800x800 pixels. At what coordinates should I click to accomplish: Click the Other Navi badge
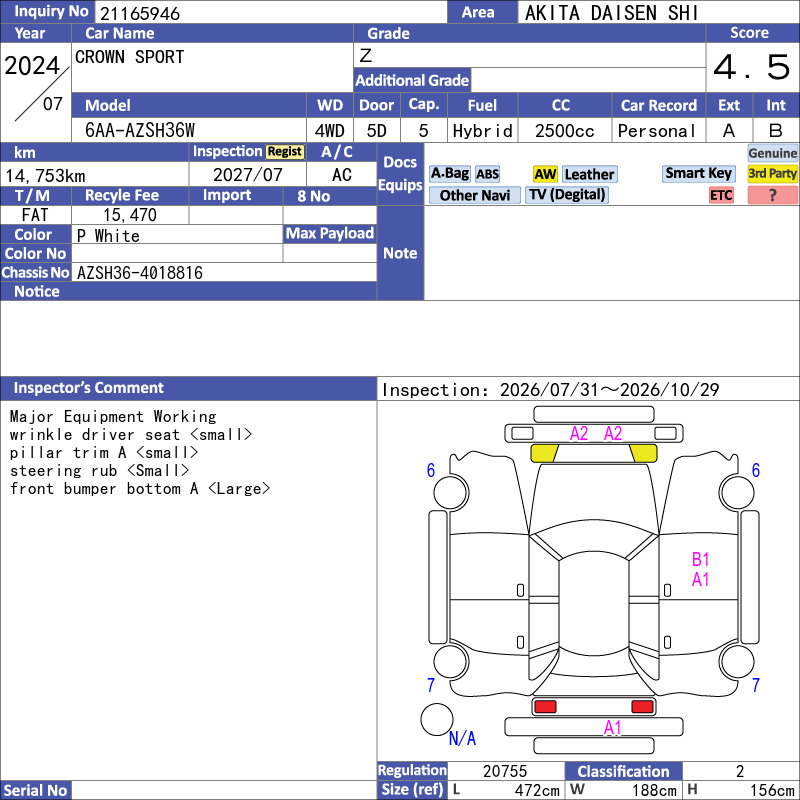tap(474, 195)
